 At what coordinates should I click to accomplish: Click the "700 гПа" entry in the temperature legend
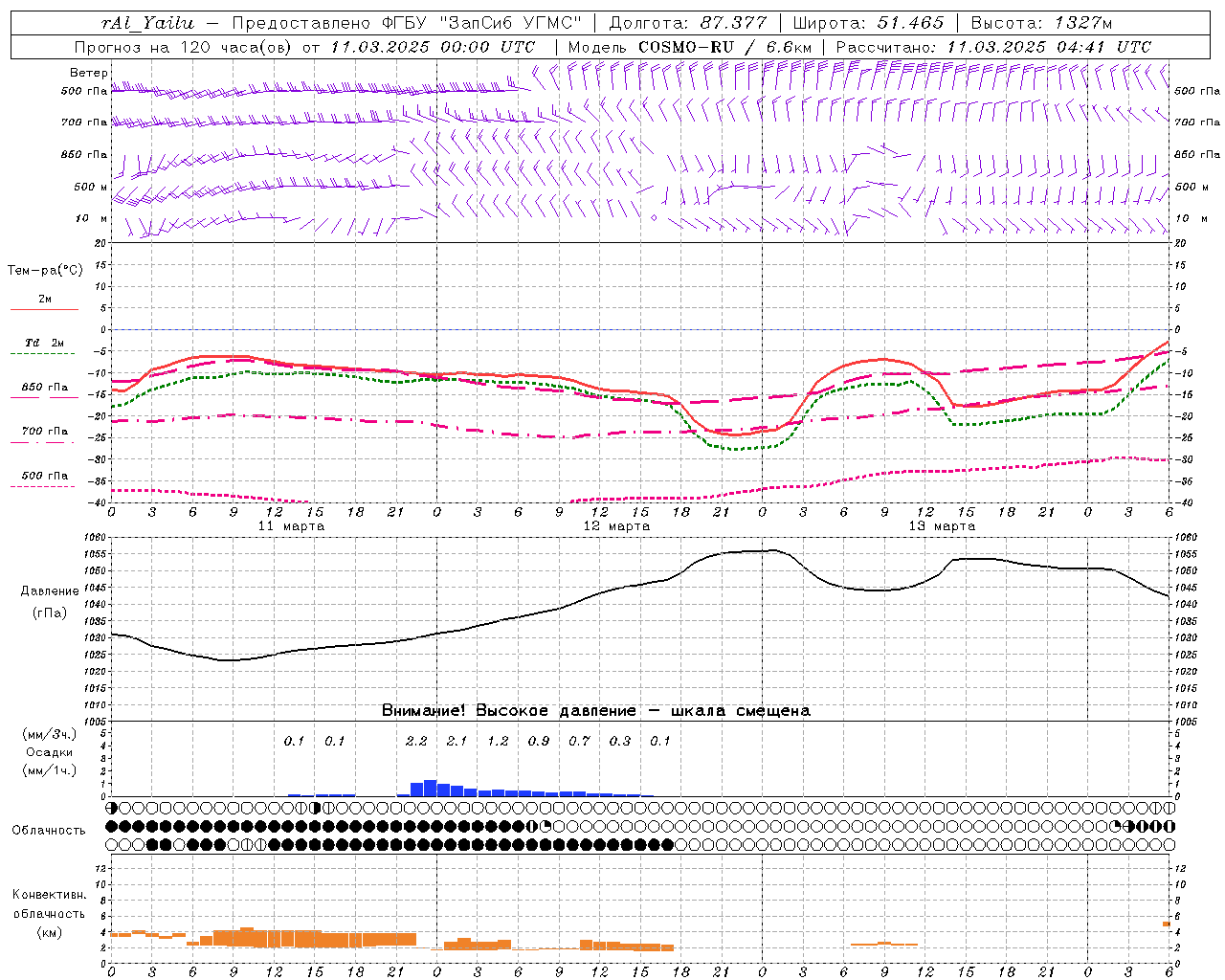tap(44, 432)
